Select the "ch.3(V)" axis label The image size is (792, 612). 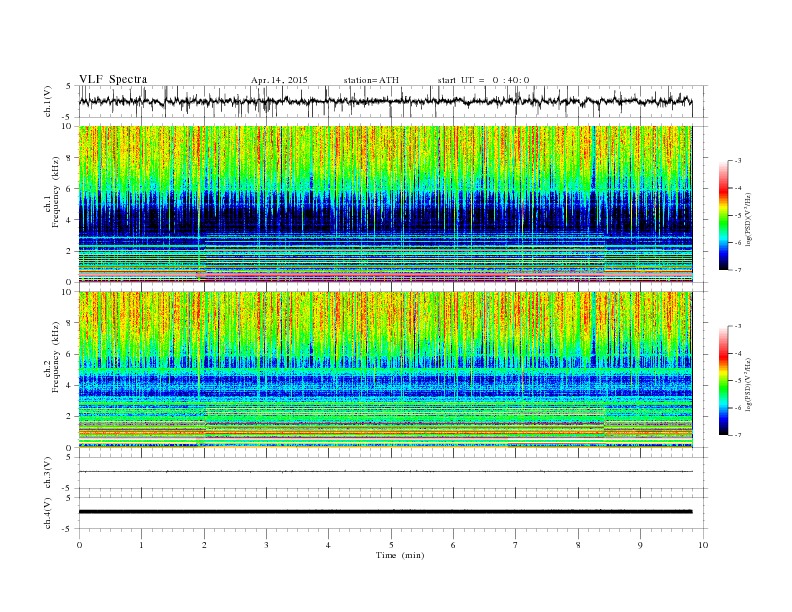tap(48, 473)
